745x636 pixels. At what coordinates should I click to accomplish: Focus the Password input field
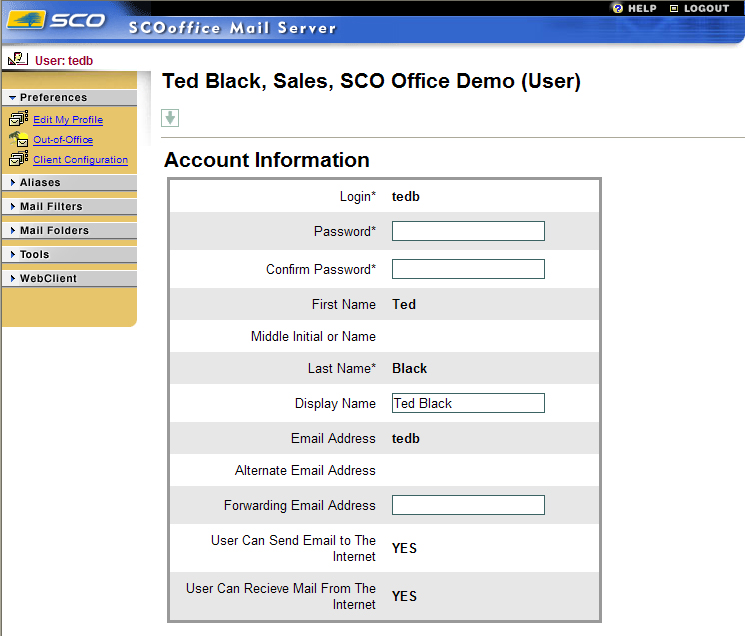coord(468,232)
